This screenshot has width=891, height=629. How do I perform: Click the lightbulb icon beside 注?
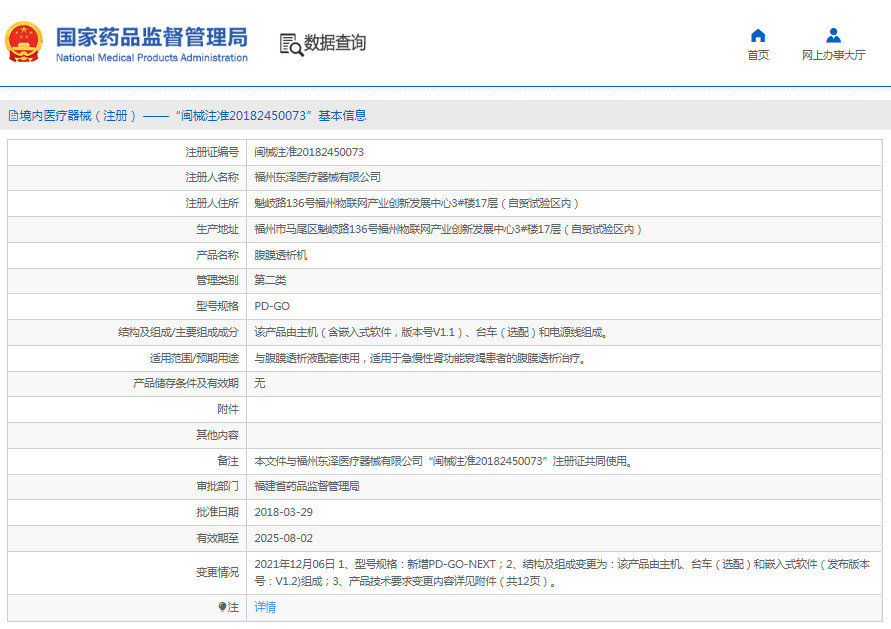(x=222, y=607)
